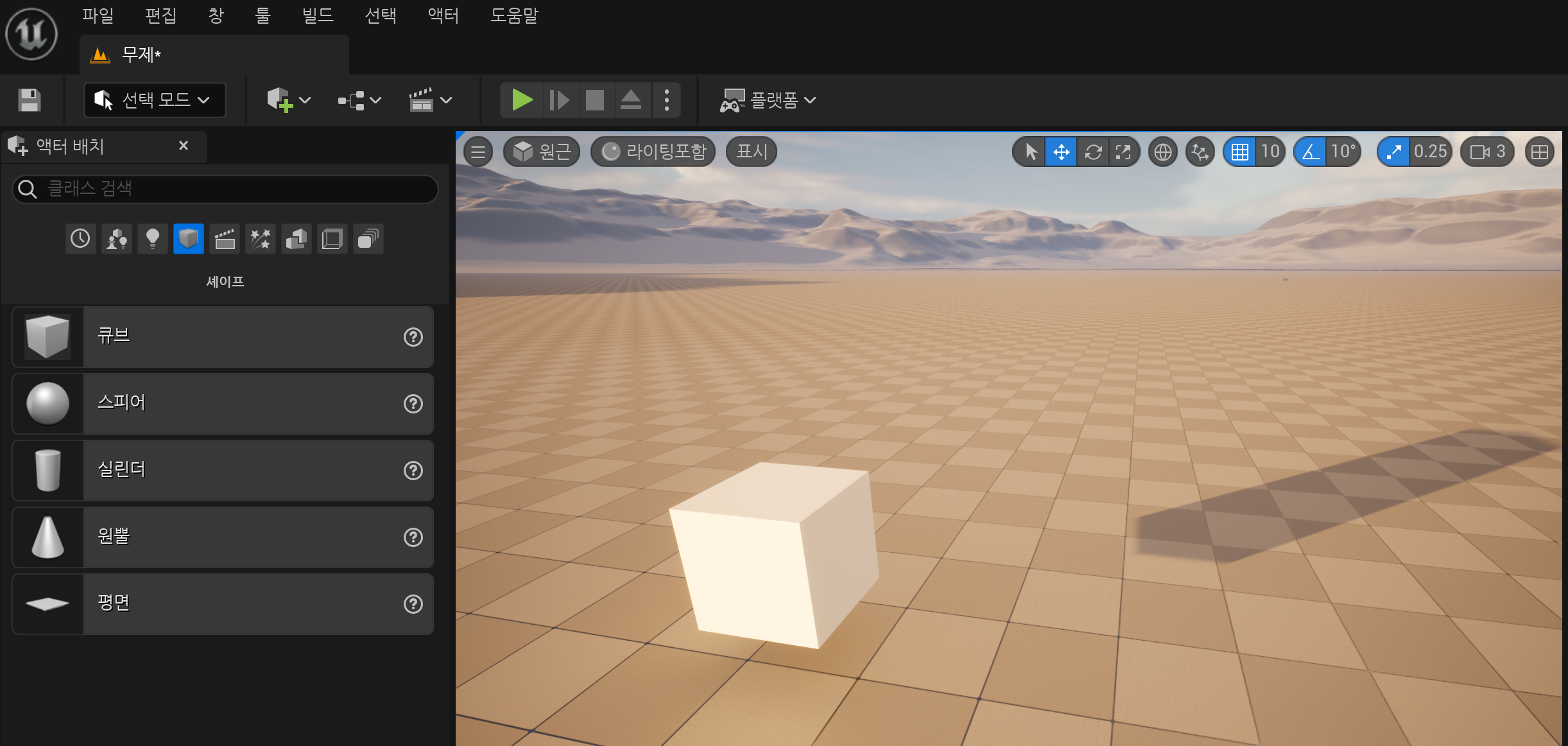
Task: Select the Lights category icon in panel
Action: [x=152, y=239]
